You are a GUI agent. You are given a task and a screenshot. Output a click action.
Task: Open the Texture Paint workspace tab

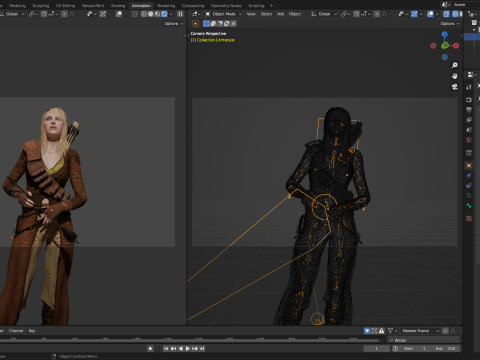[x=93, y=6]
